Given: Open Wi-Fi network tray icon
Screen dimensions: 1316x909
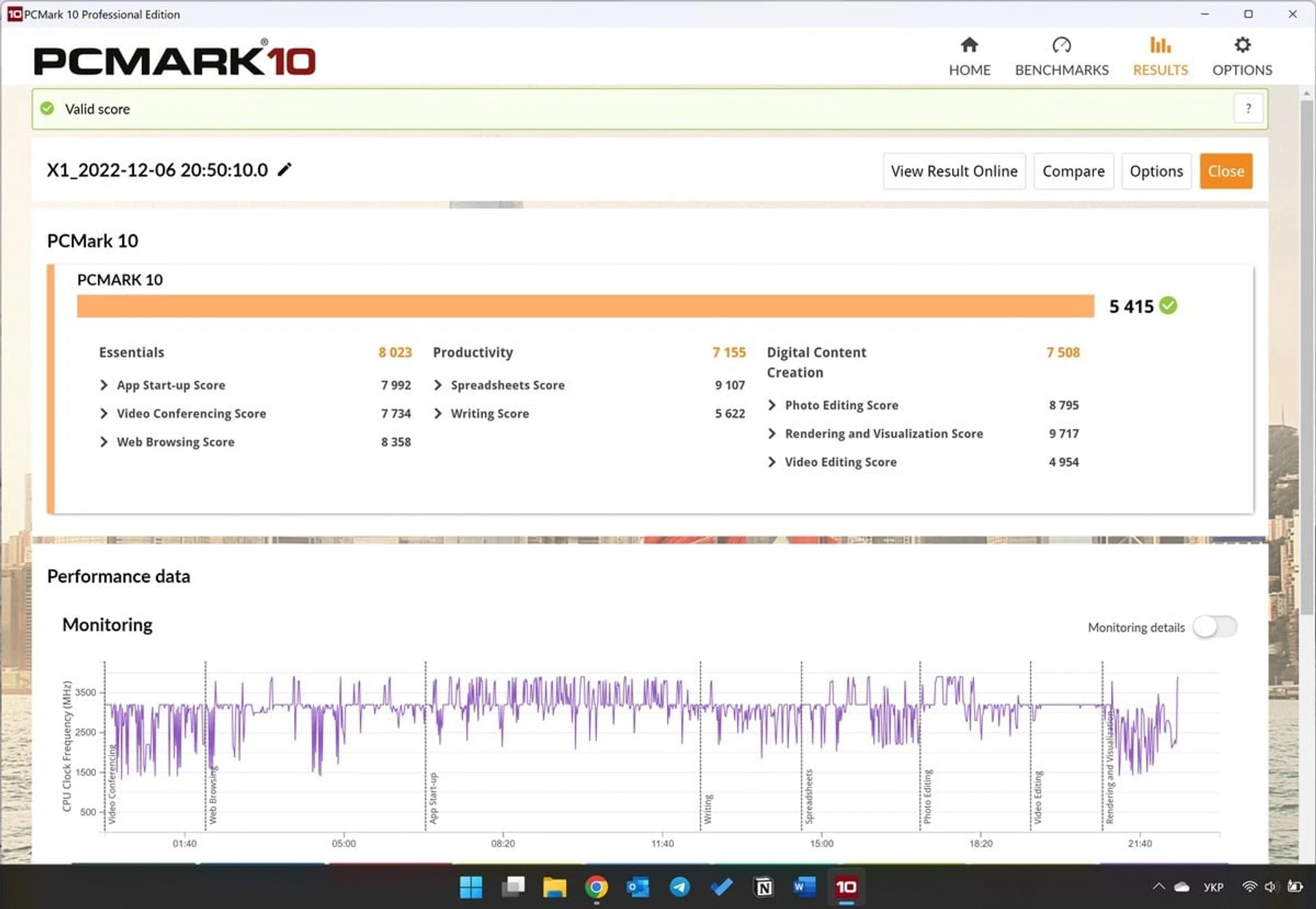Looking at the screenshot, I should (1250, 887).
